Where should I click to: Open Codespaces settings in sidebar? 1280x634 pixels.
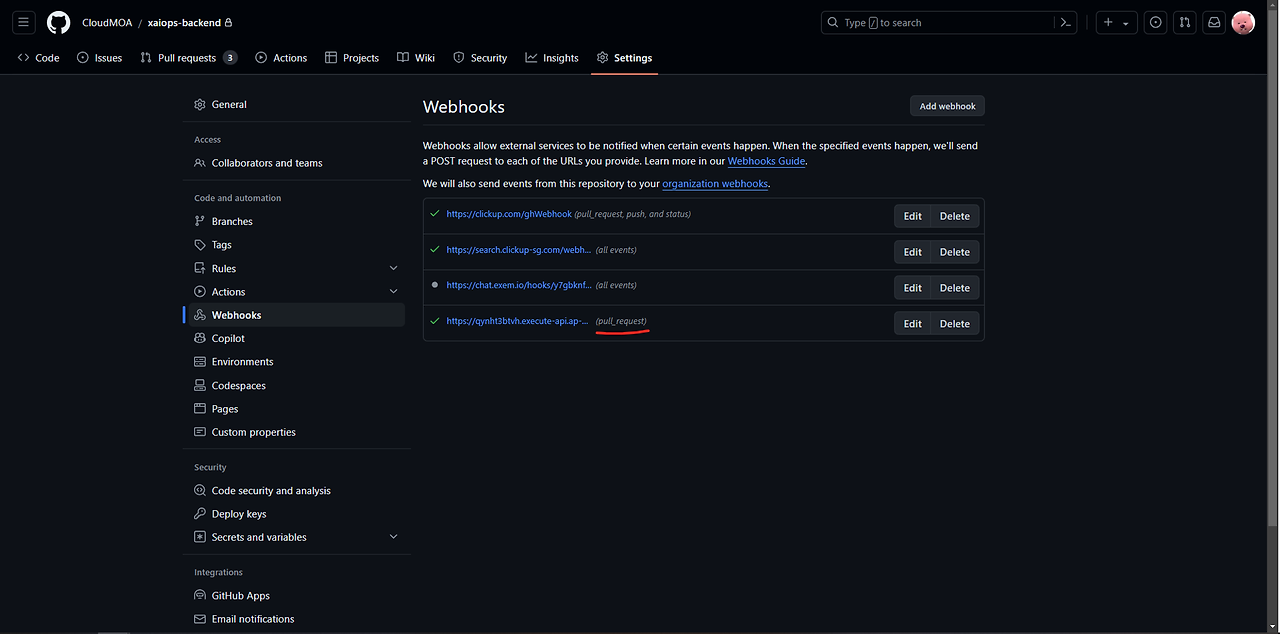point(296,385)
